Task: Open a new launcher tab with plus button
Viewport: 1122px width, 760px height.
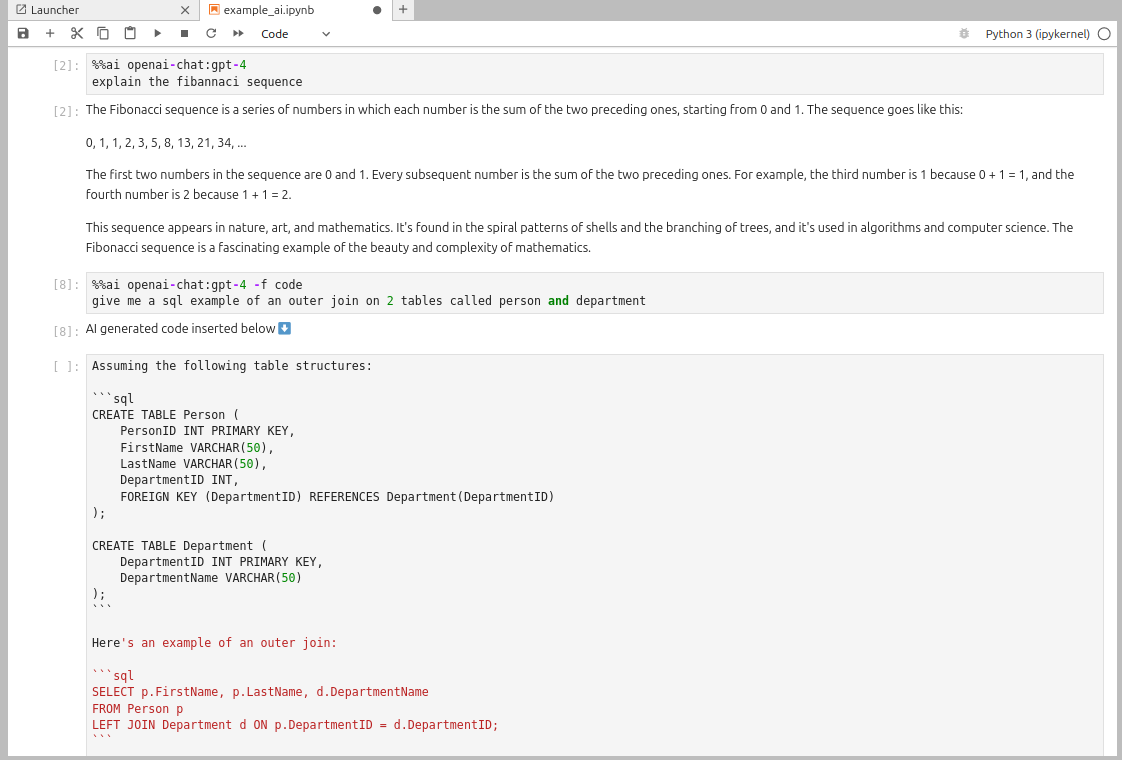Action: 403,10
